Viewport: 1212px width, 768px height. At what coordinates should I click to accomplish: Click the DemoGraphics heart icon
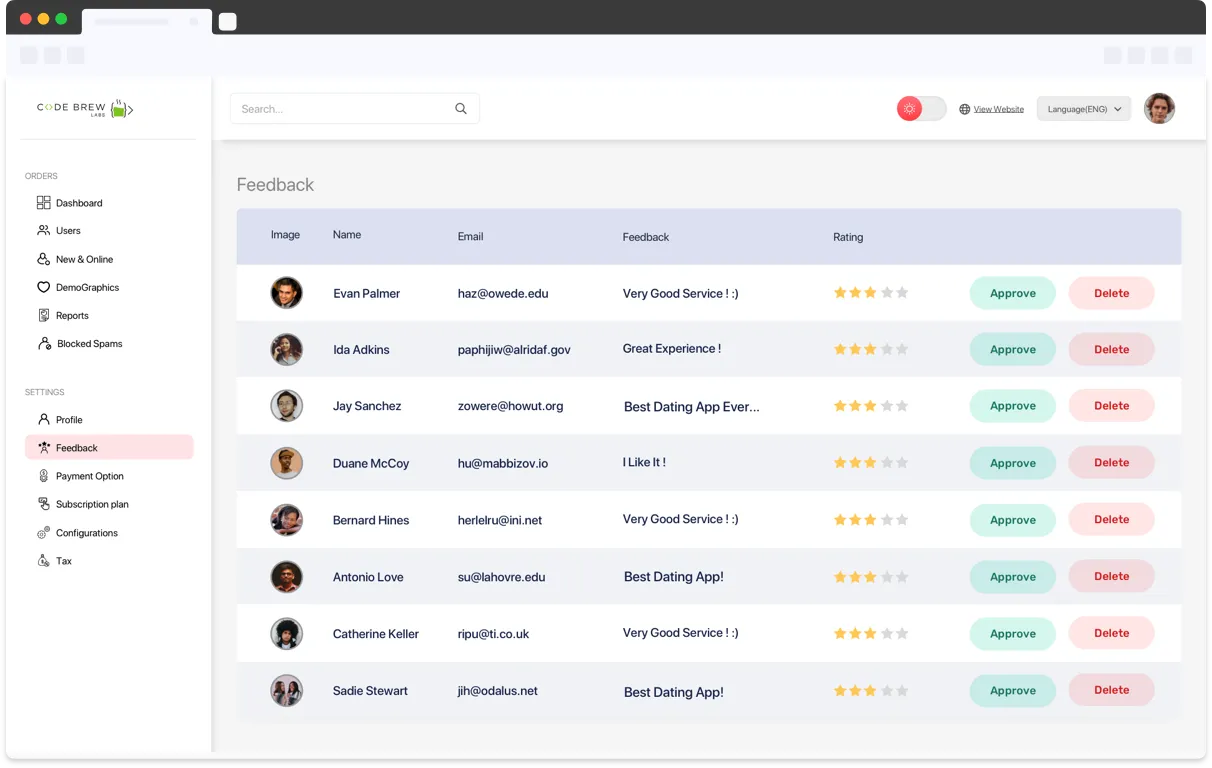43,287
